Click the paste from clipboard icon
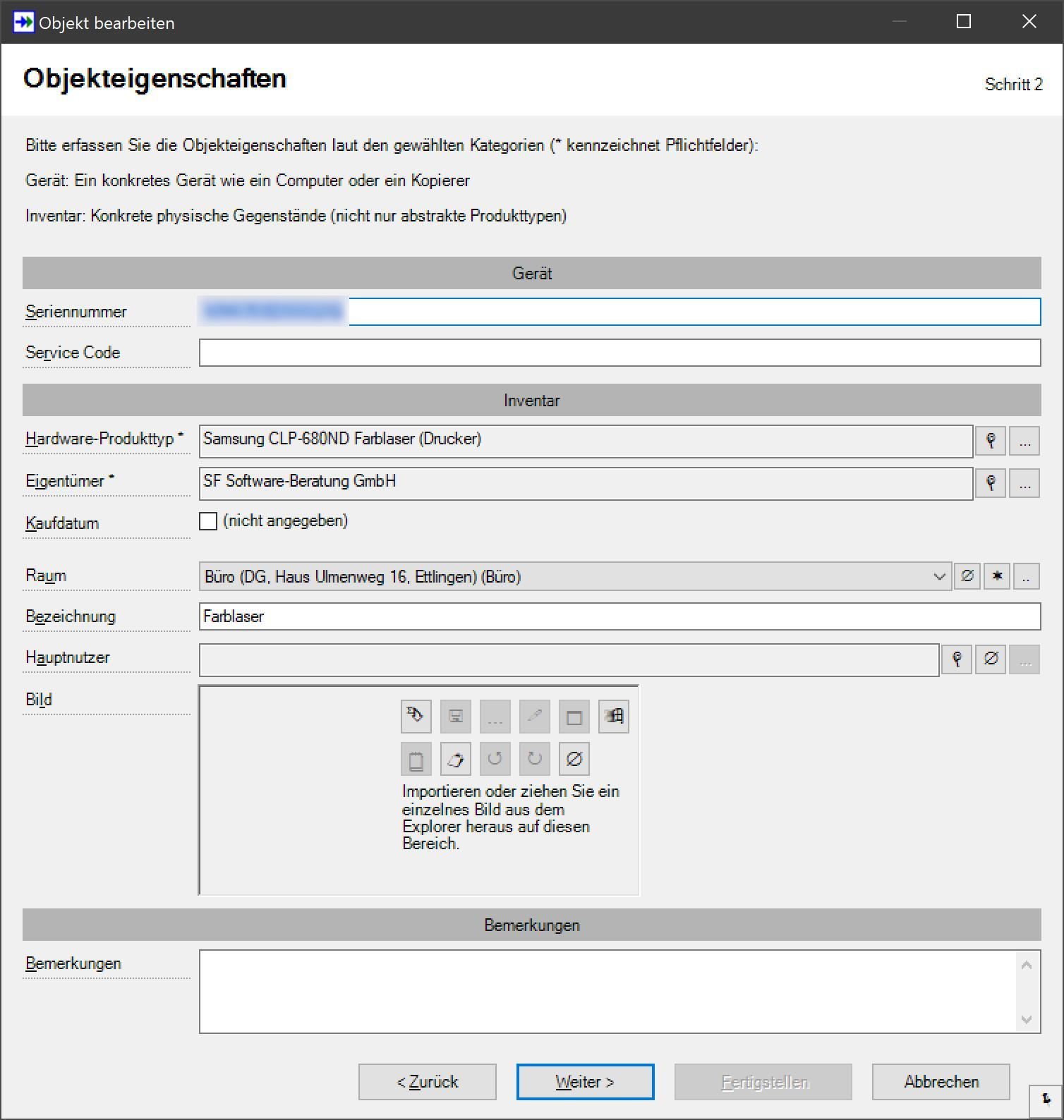Viewport: 1064px width, 1120px height. (x=456, y=759)
